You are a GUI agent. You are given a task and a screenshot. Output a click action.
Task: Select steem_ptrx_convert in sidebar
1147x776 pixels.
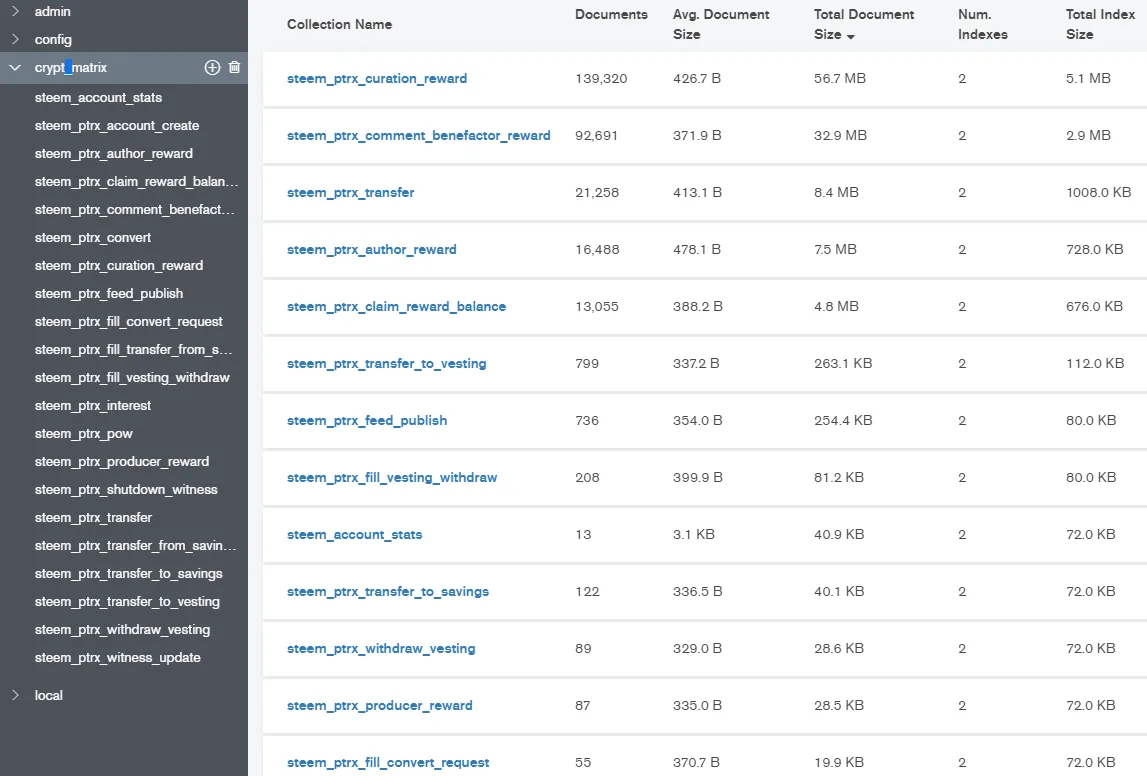click(x=93, y=238)
